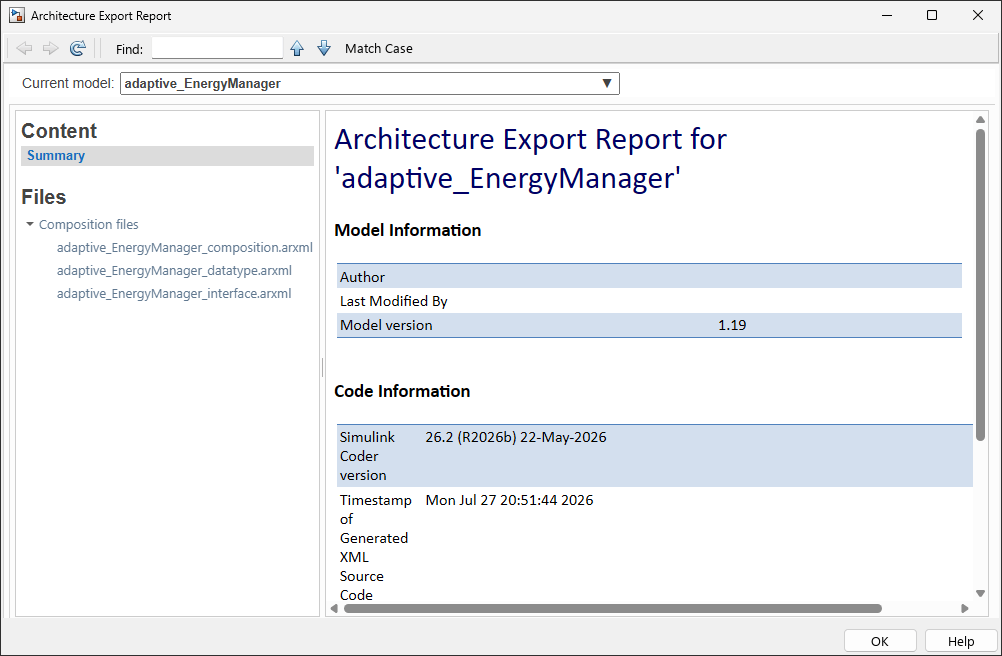Open the Current model dropdown
The width and height of the screenshot is (1002, 656).
pos(369,84)
